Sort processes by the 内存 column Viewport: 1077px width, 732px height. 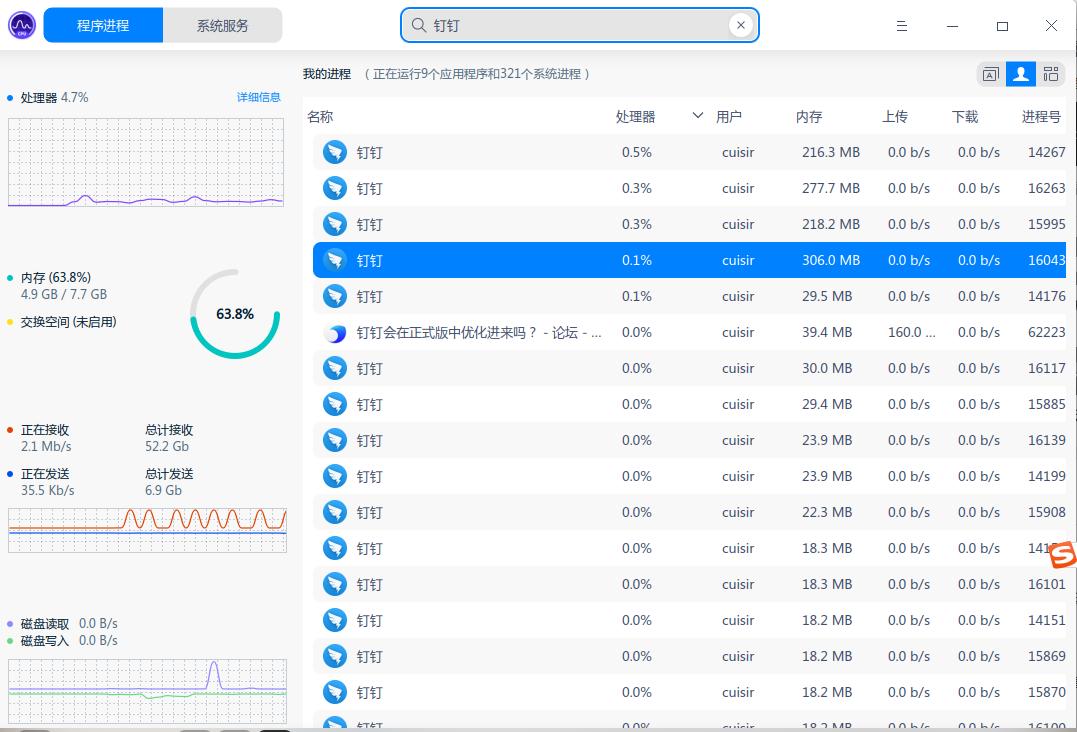809,116
